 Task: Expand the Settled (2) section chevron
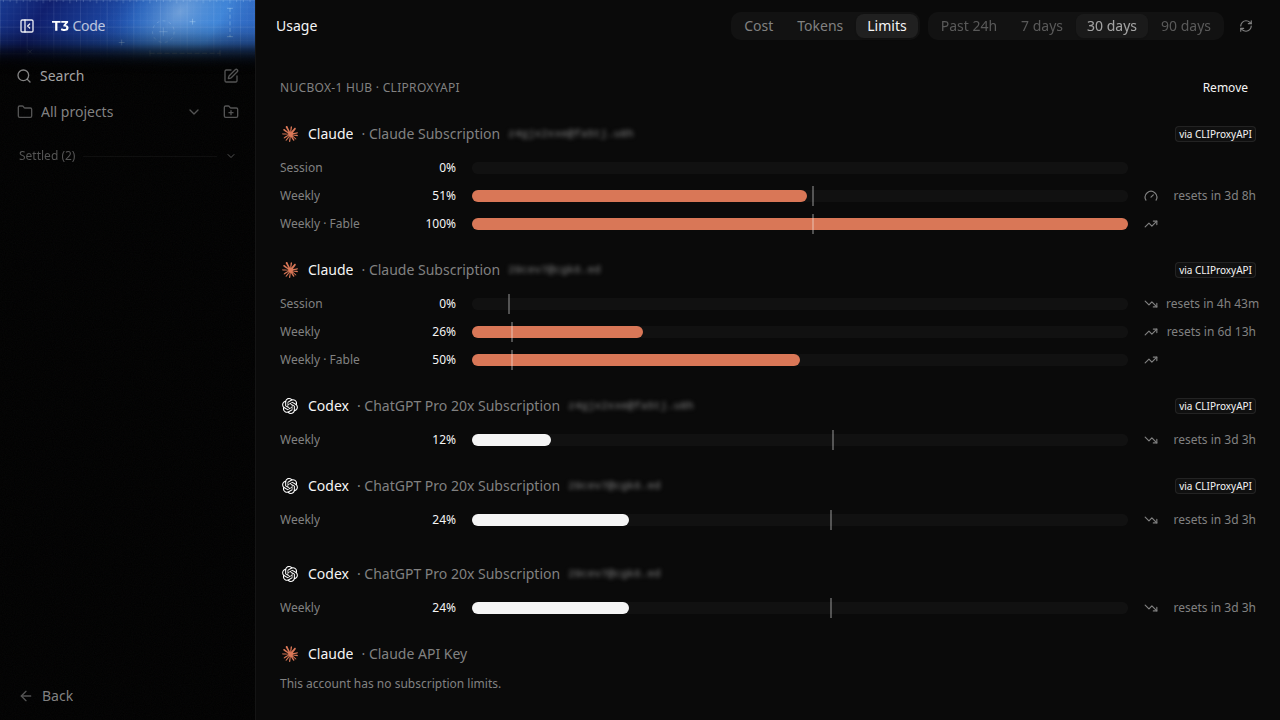tap(231, 156)
